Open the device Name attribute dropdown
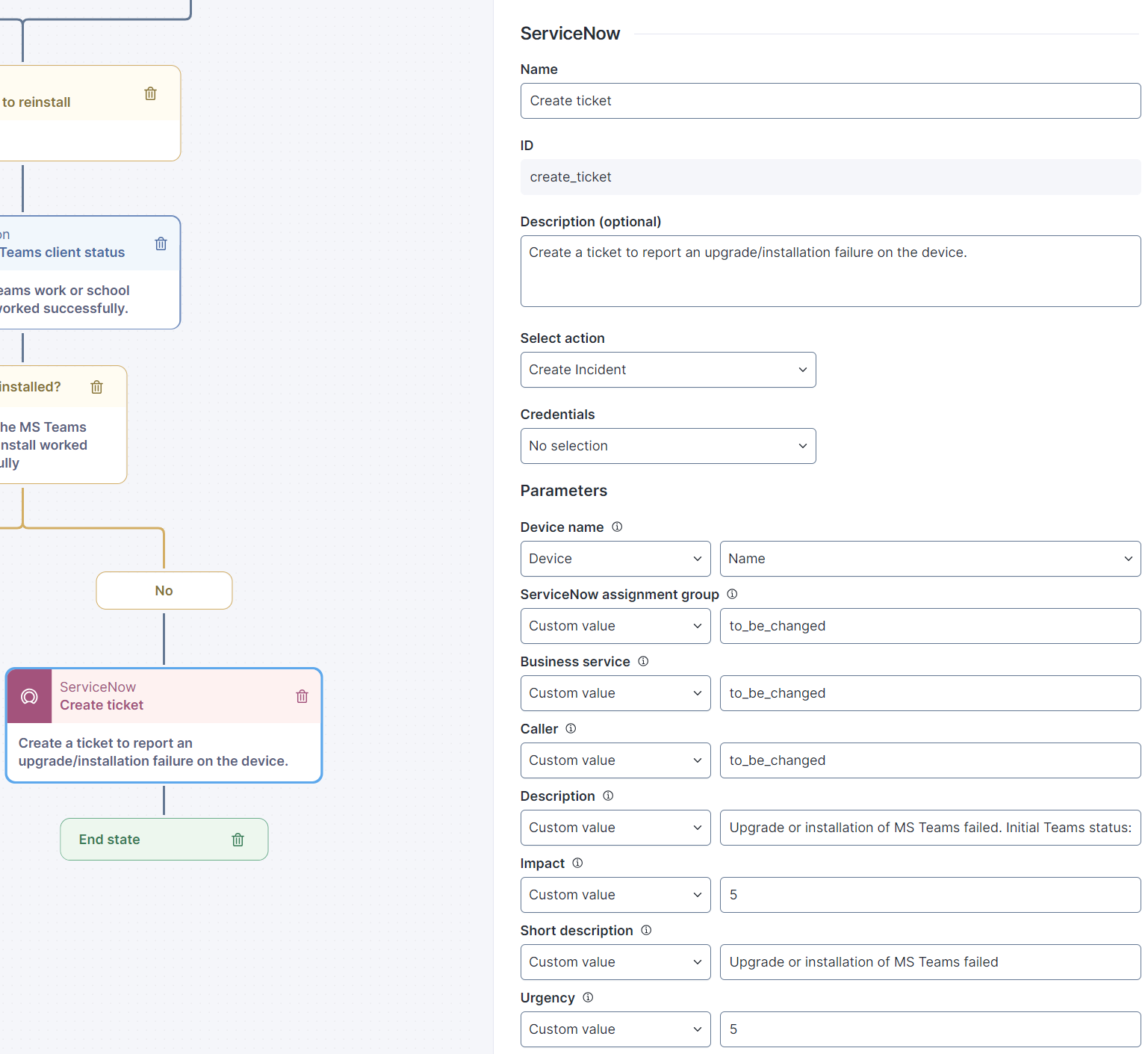This screenshot has height=1054, width=1148. (930, 559)
